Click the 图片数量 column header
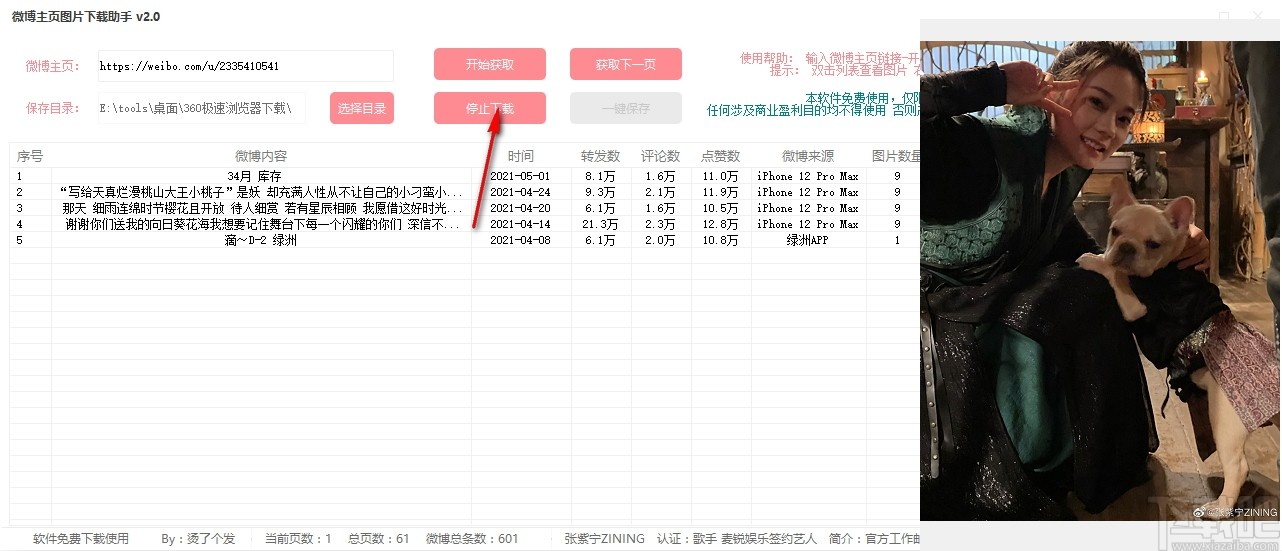 pyautogui.click(x=895, y=156)
